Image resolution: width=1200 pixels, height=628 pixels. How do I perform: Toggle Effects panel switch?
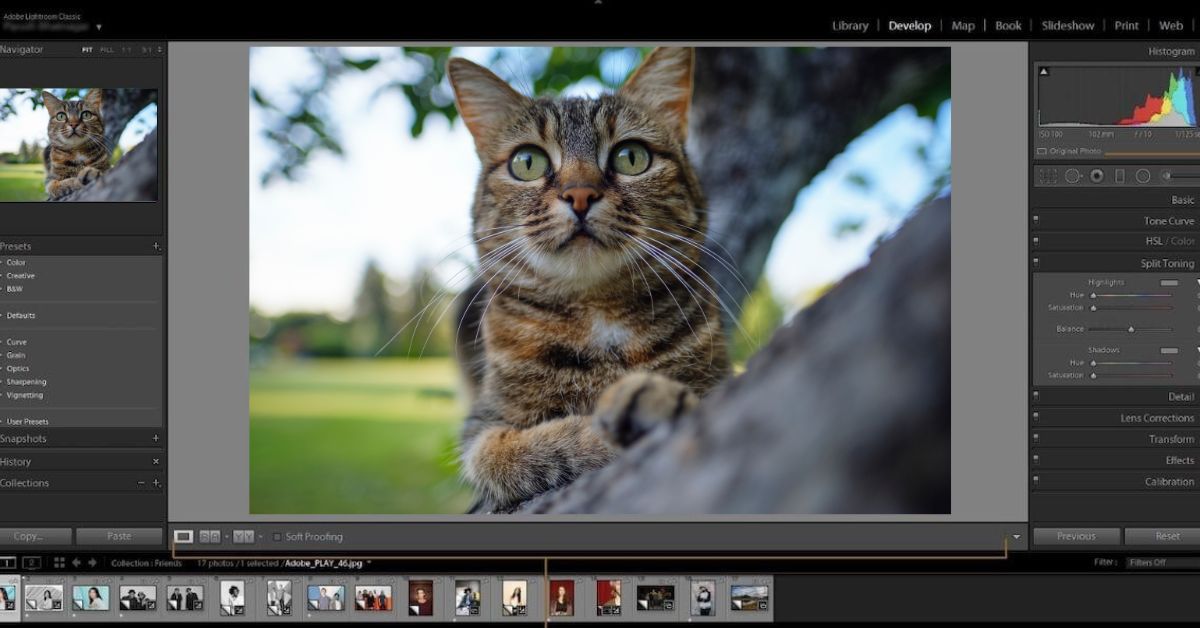click(x=1036, y=460)
